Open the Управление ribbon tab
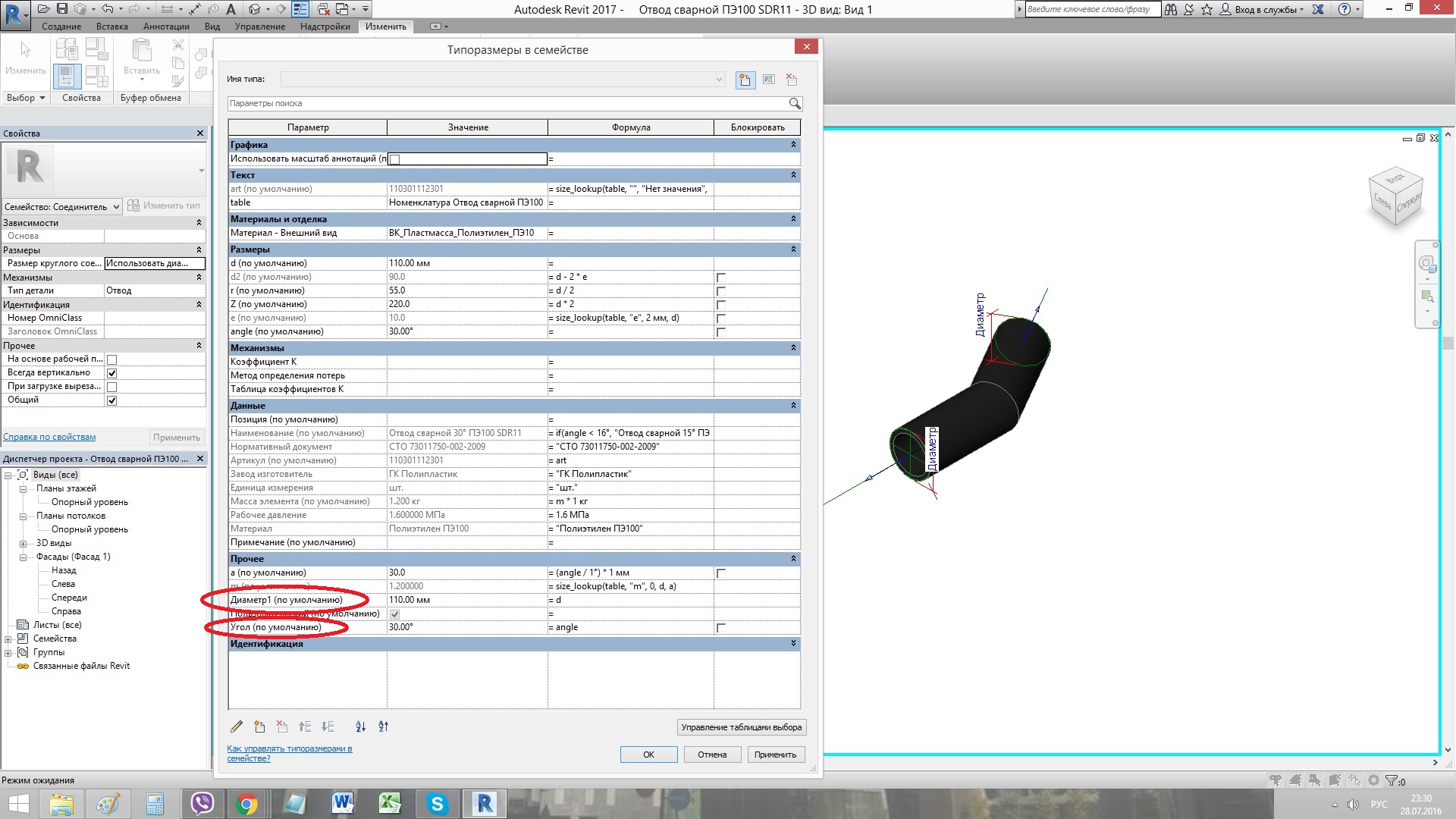 pyautogui.click(x=260, y=27)
